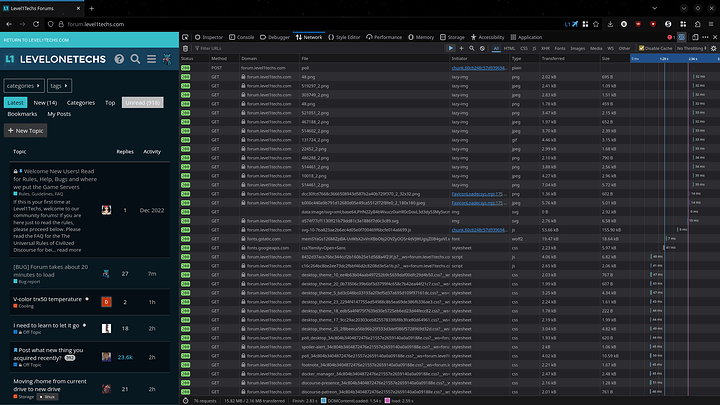
Task: Clear network log with trash icon
Action: pyautogui.click(x=187, y=47)
